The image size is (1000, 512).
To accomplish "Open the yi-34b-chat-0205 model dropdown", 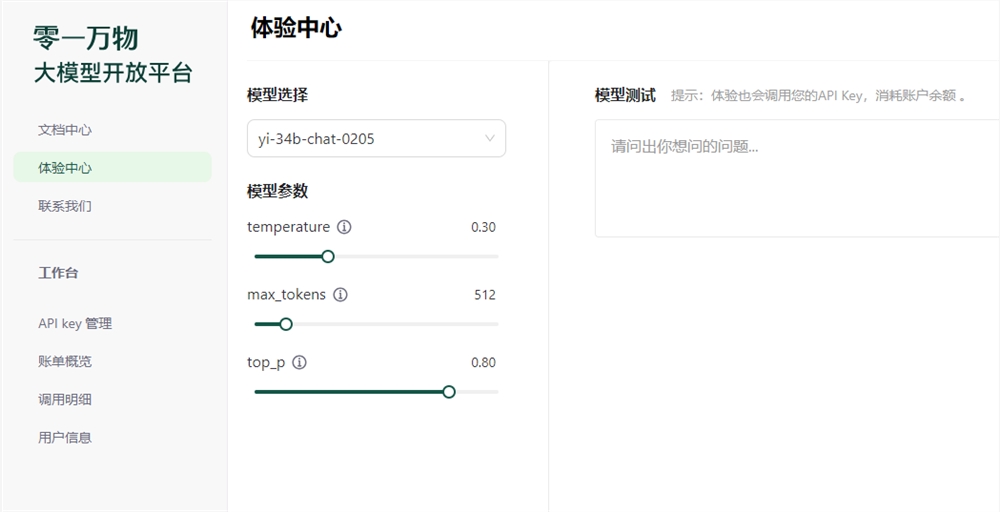I will (375, 139).
